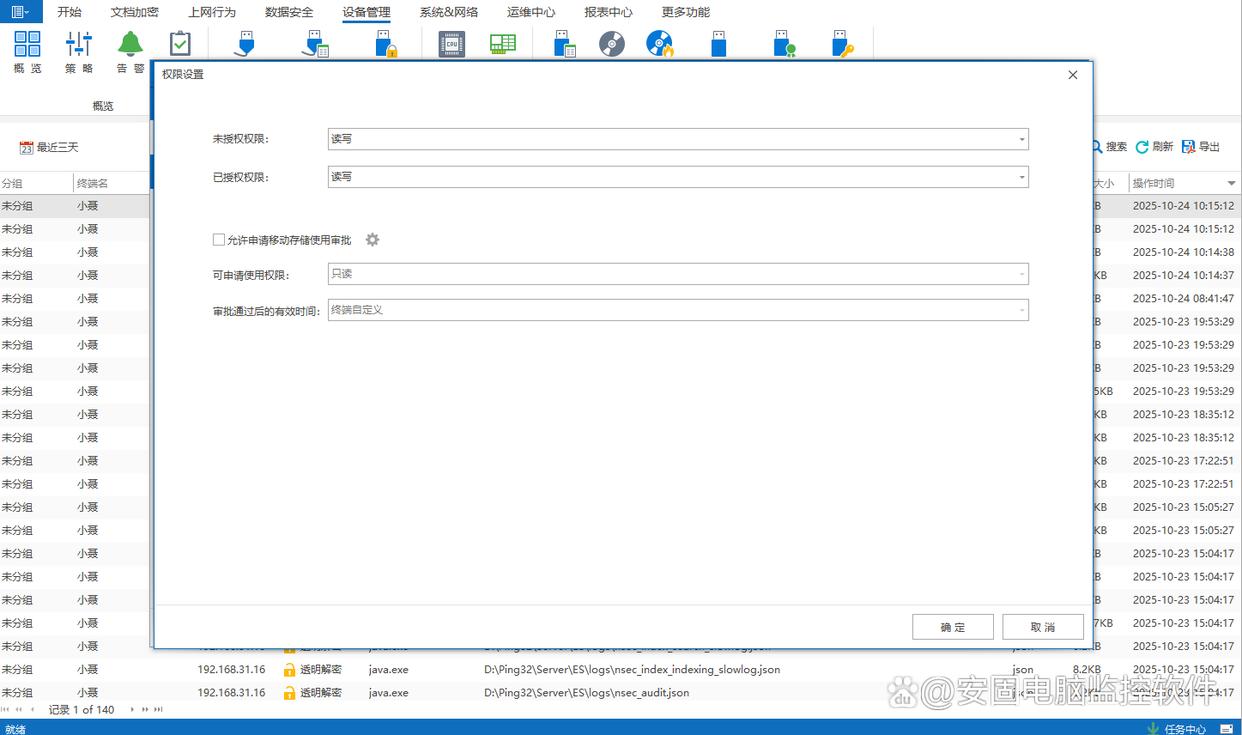Click the USB drive with lock icon

click(x=386, y=44)
